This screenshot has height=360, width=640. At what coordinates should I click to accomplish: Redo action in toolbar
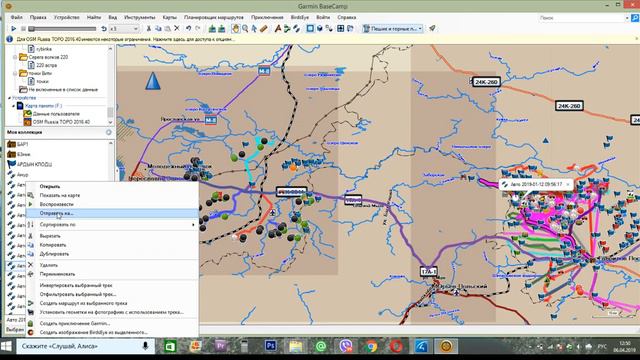point(198,29)
